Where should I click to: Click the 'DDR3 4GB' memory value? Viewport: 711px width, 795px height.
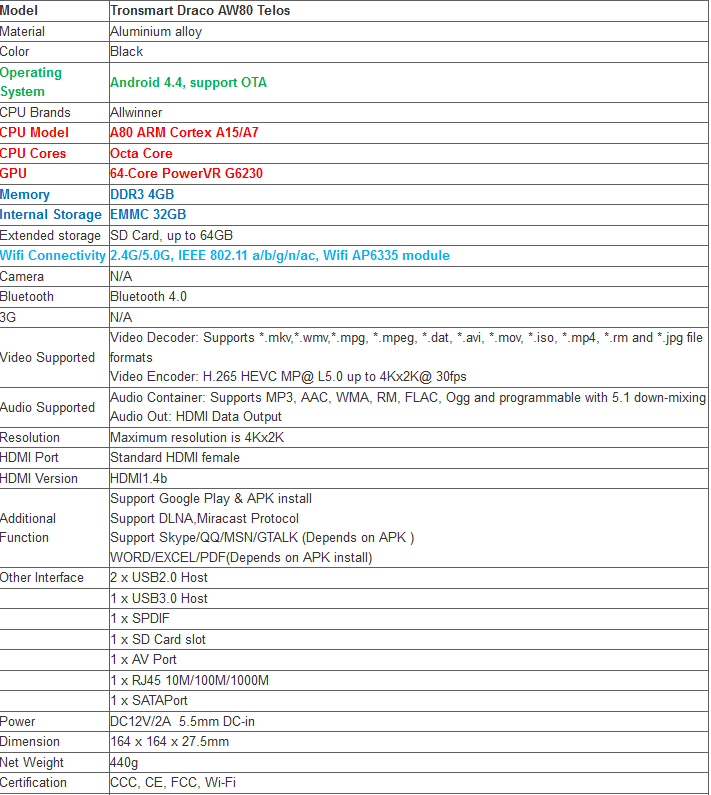[x=142, y=195]
